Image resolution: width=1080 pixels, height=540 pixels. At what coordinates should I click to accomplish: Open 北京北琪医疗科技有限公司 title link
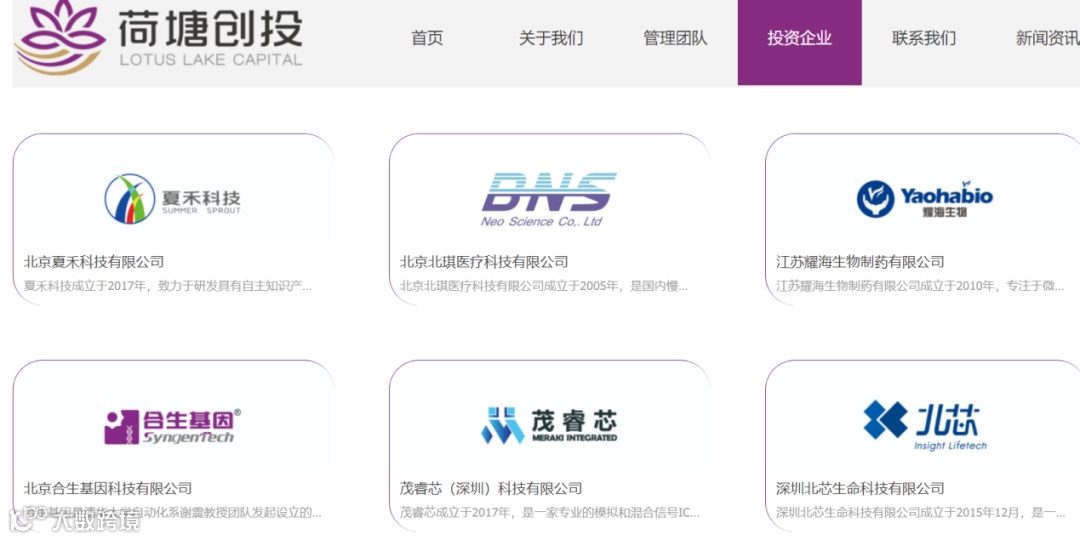[484, 262]
